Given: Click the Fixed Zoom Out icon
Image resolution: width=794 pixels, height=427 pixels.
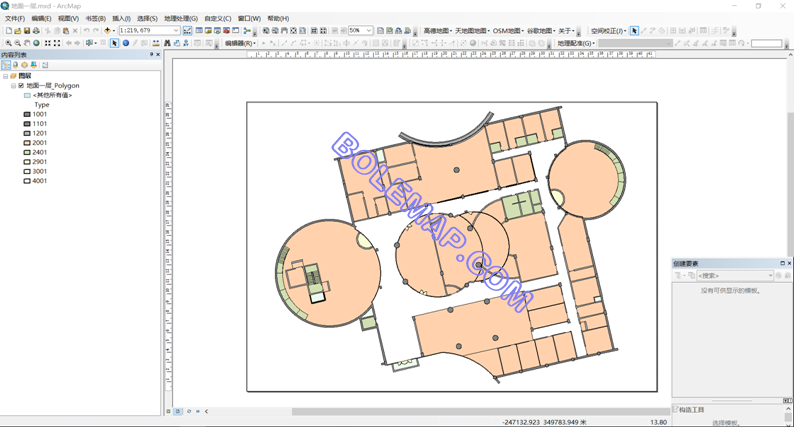Looking at the screenshot, I should click(x=57, y=43).
